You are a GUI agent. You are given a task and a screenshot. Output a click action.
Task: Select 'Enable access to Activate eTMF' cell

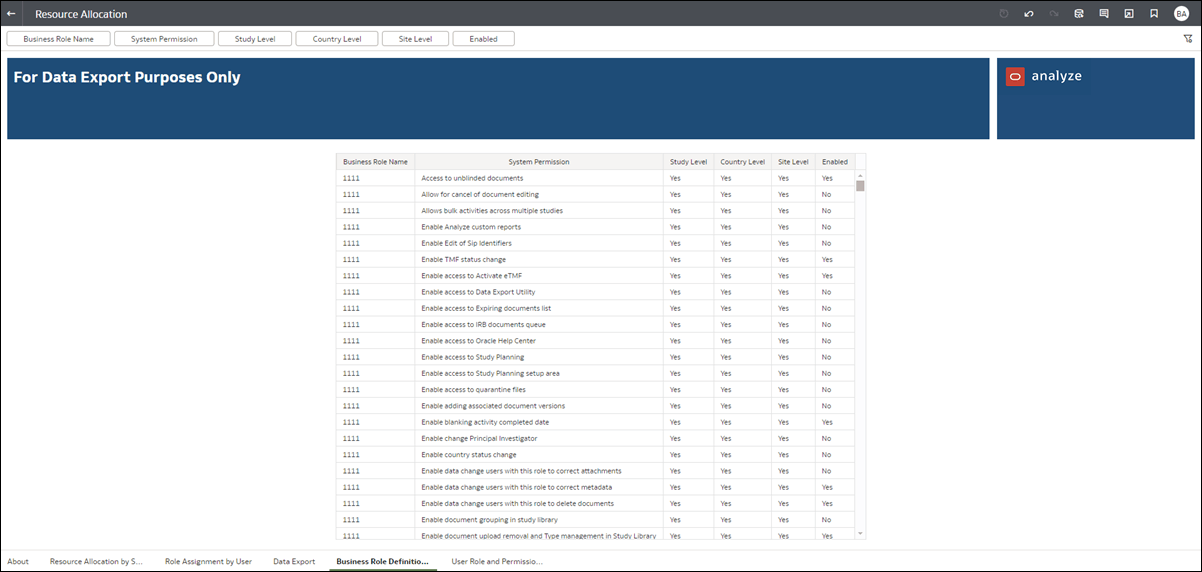539,276
